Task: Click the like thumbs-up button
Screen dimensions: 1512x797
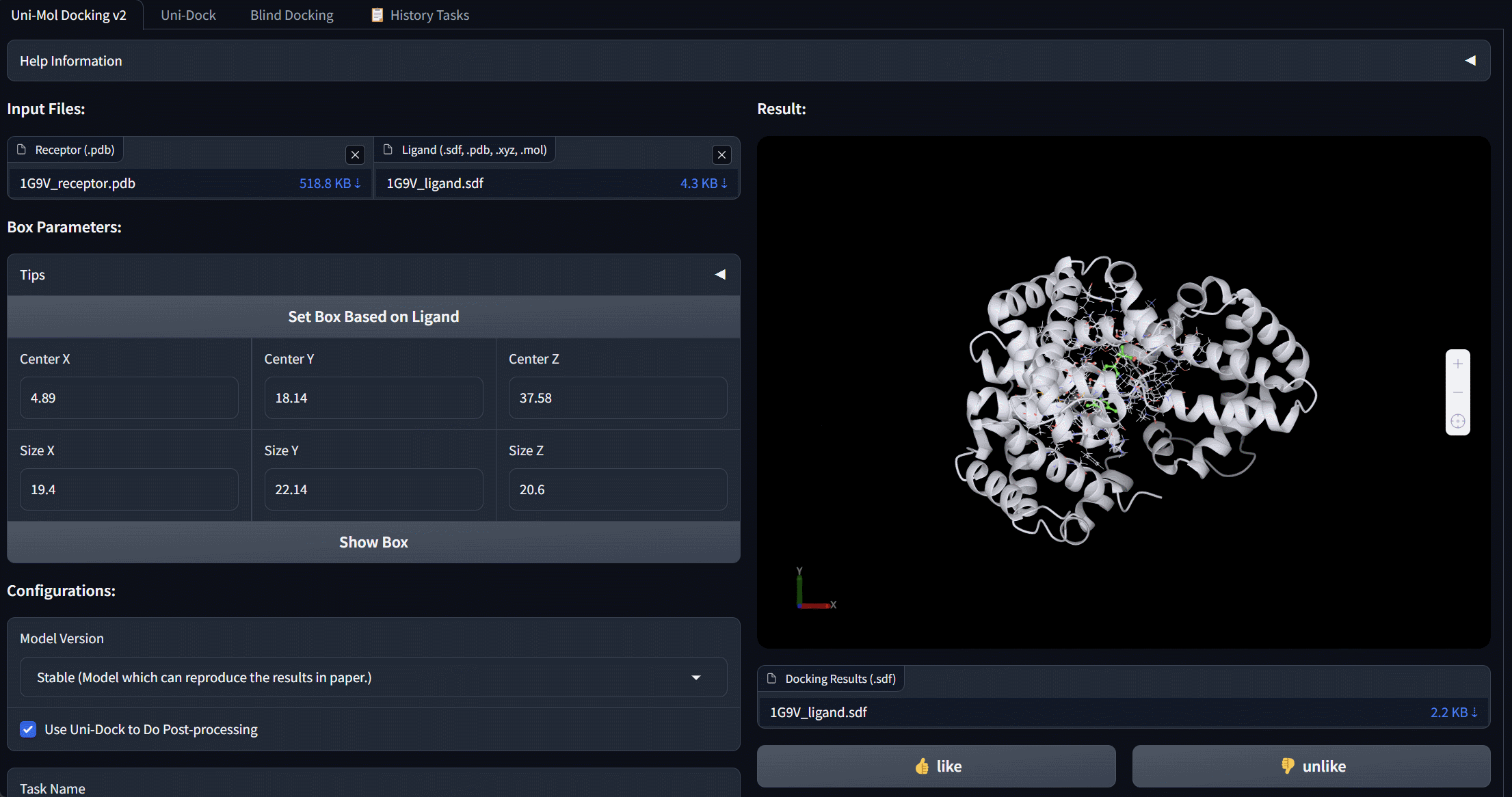Action: [936, 766]
